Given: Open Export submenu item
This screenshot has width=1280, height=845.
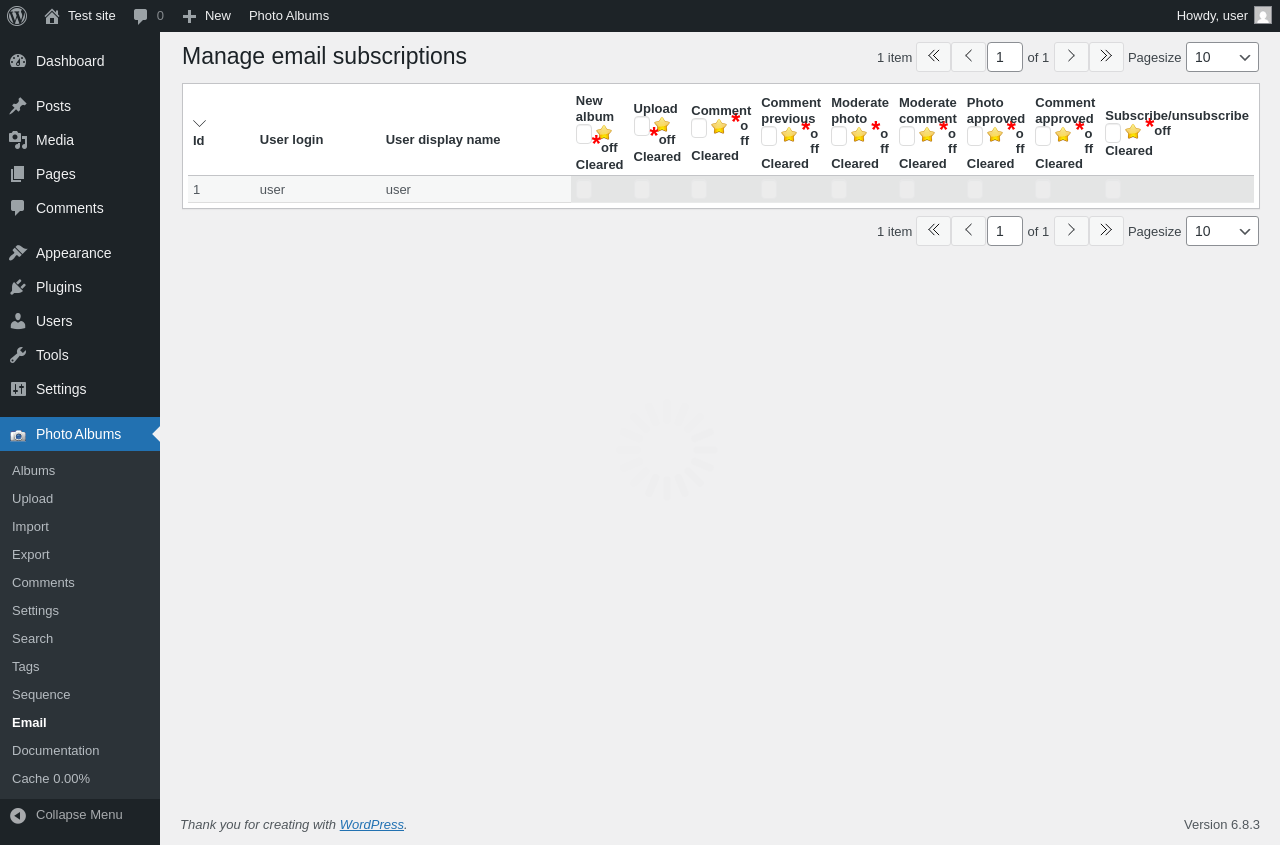Looking at the screenshot, I should point(31,555).
